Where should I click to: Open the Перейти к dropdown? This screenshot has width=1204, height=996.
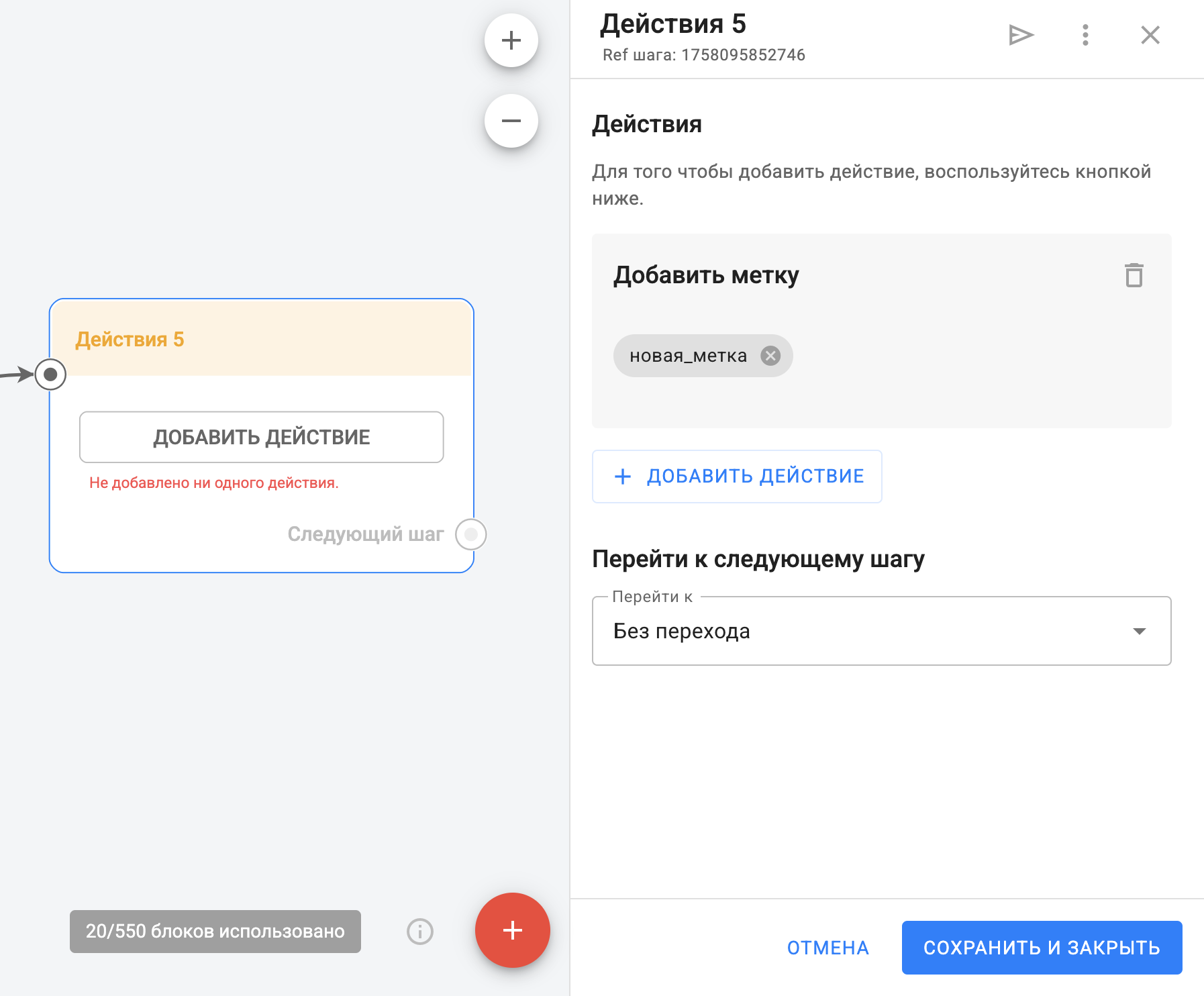coord(882,631)
